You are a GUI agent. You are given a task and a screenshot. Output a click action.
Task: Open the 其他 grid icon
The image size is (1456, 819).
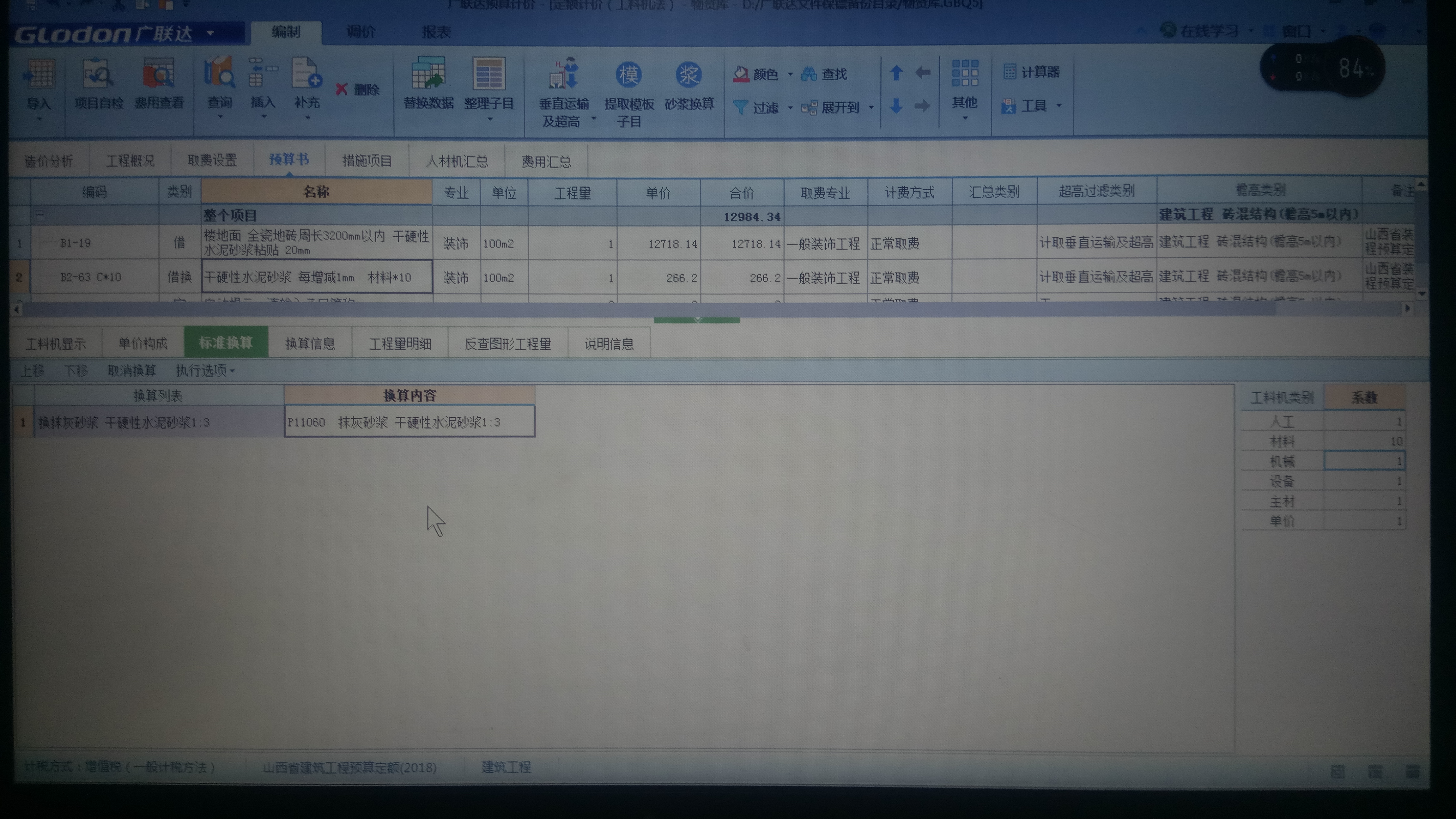pos(965,74)
